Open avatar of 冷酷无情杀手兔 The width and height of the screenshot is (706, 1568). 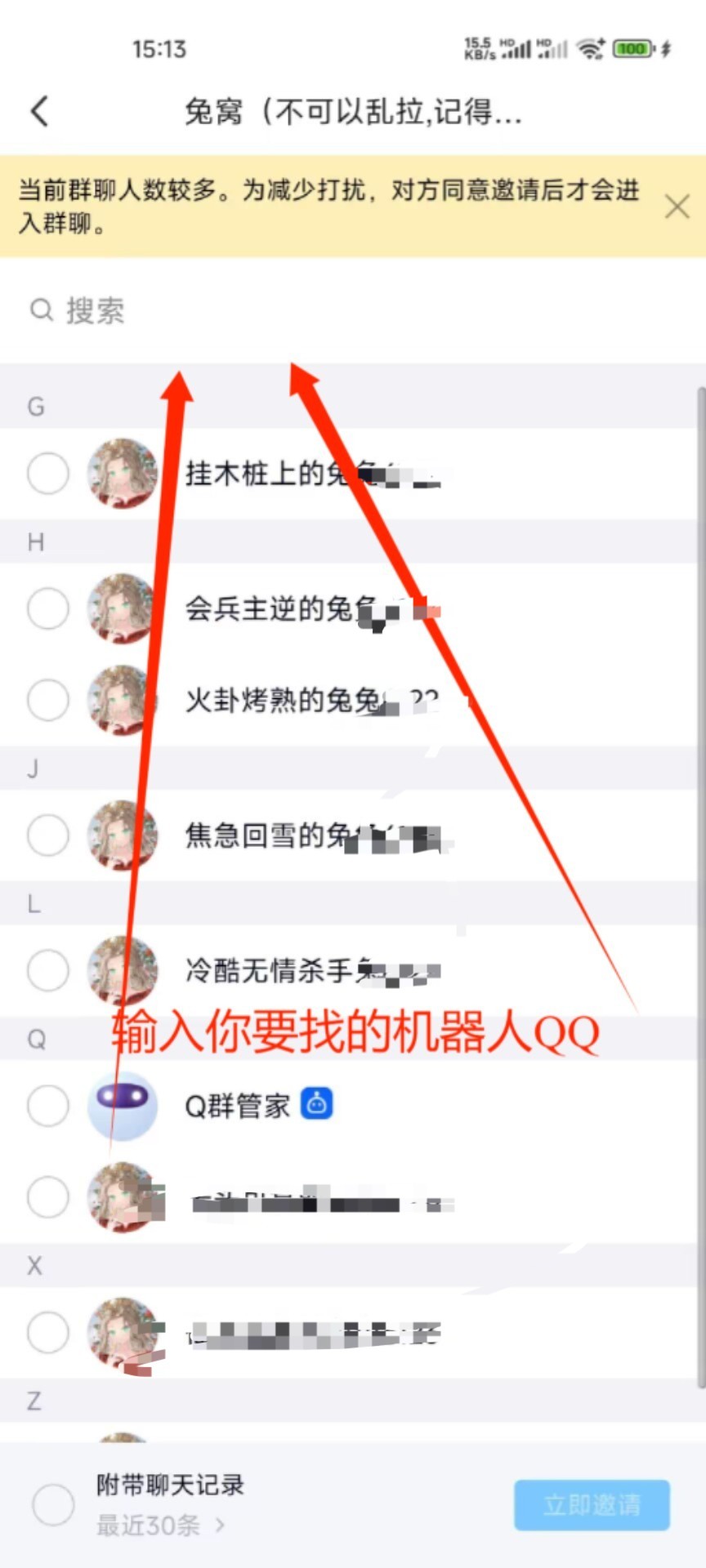tap(123, 971)
